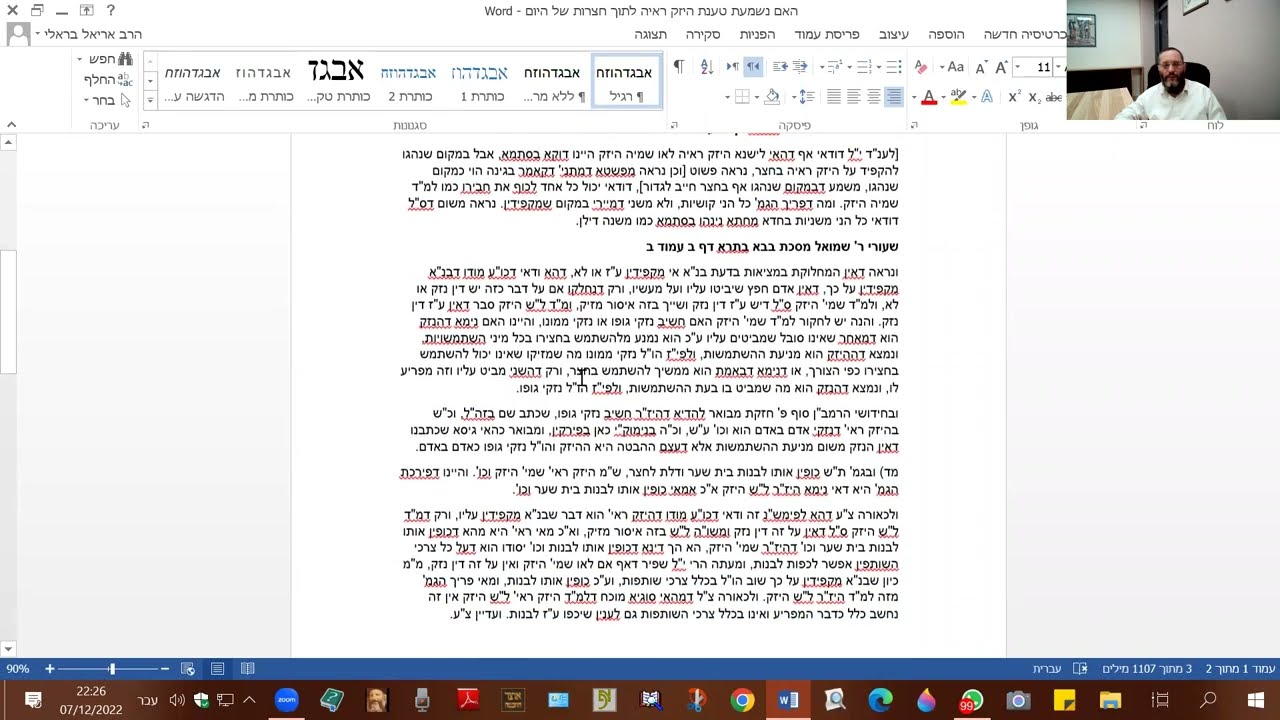
Task: Click the bullet list icon
Action: tap(893, 67)
